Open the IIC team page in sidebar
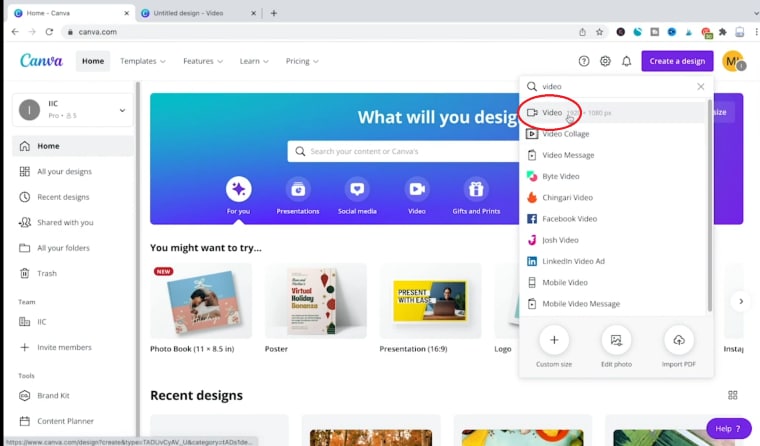The height and width of the screenshot is (446, 760). pos(73,322)
